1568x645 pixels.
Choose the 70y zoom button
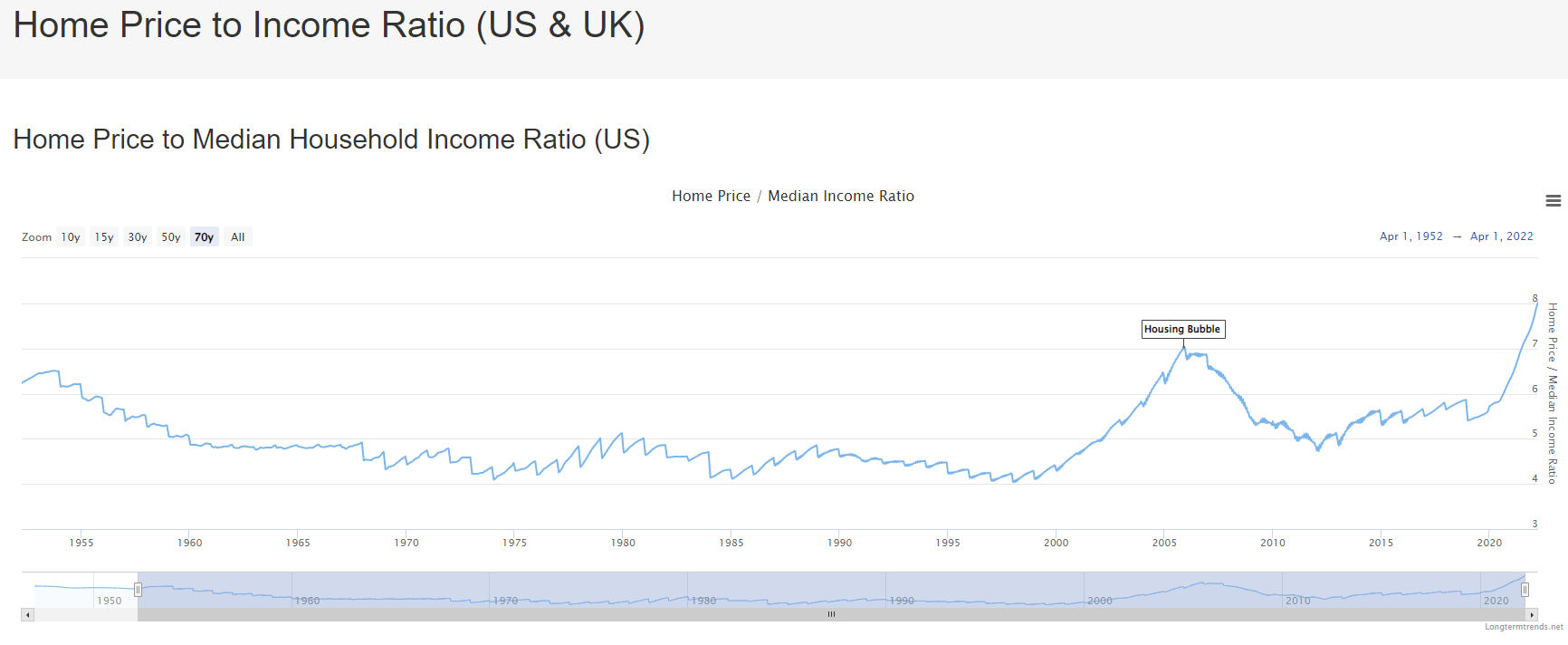coord(205,237)
